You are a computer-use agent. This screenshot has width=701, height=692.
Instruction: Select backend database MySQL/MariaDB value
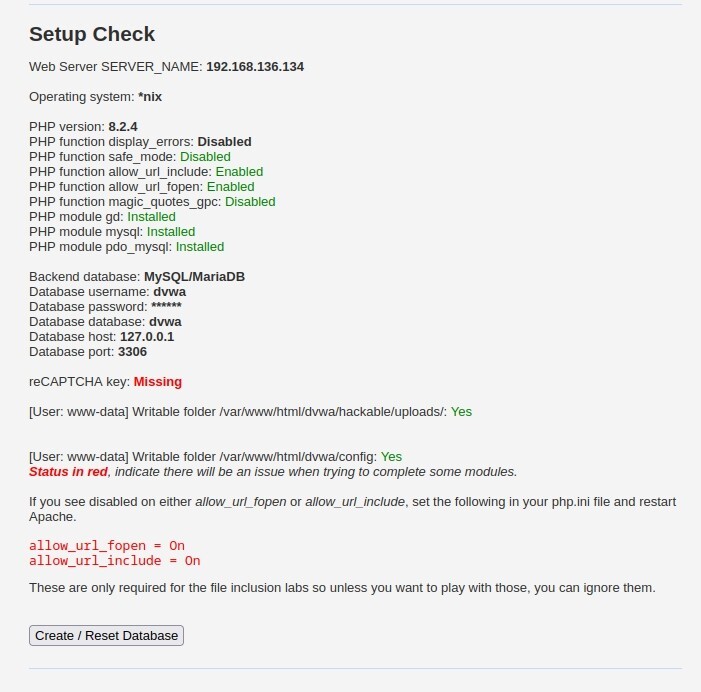(194, 277)
